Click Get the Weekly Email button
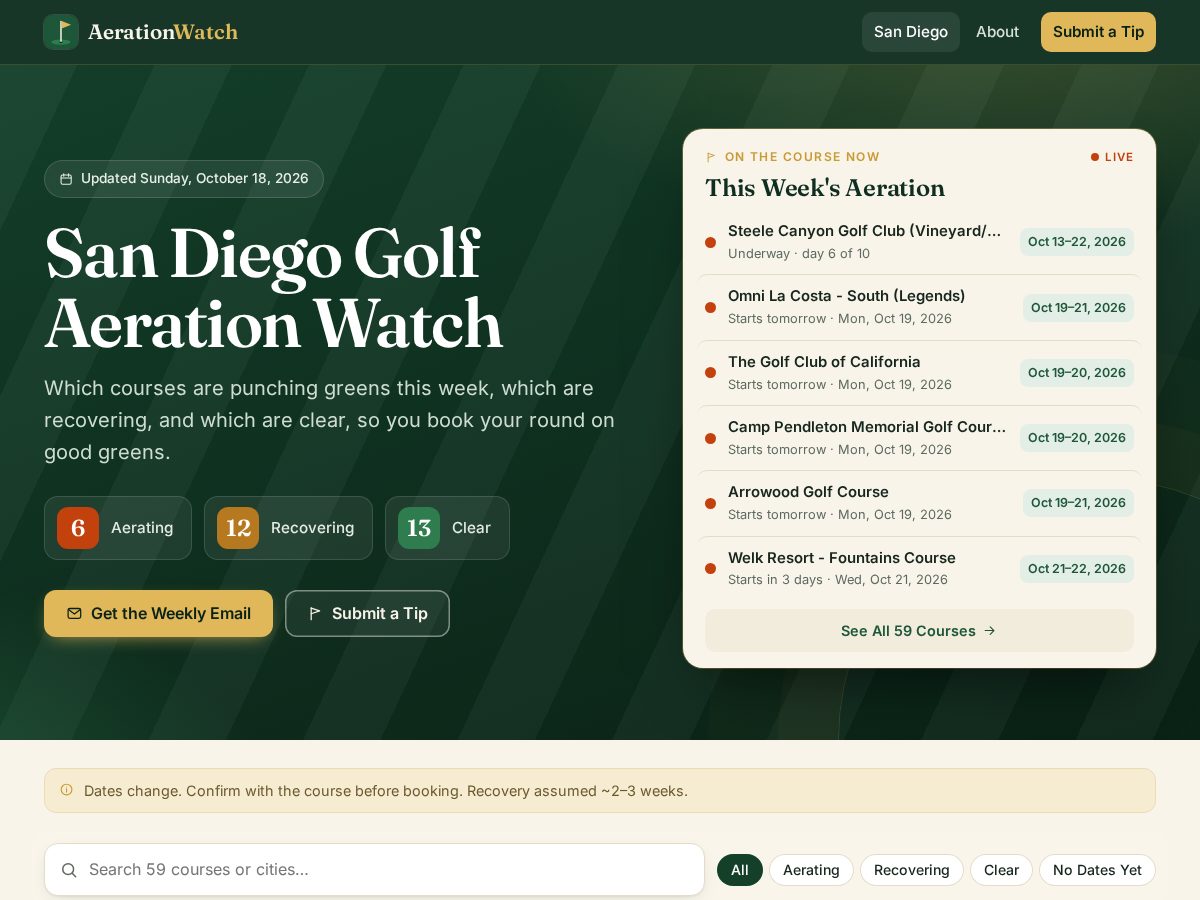 tap(158, 613)
